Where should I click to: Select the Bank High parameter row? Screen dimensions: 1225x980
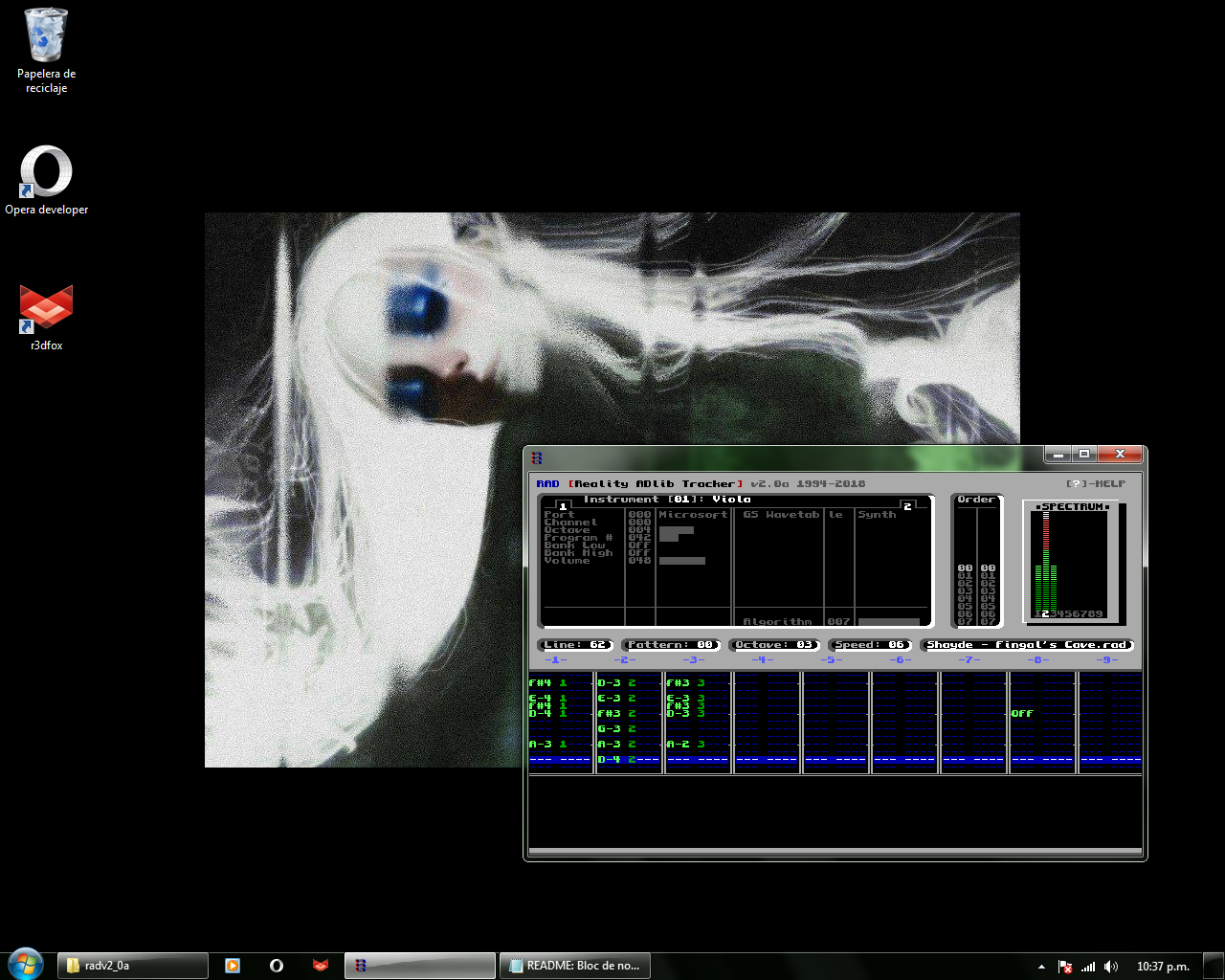pos(597,552)
